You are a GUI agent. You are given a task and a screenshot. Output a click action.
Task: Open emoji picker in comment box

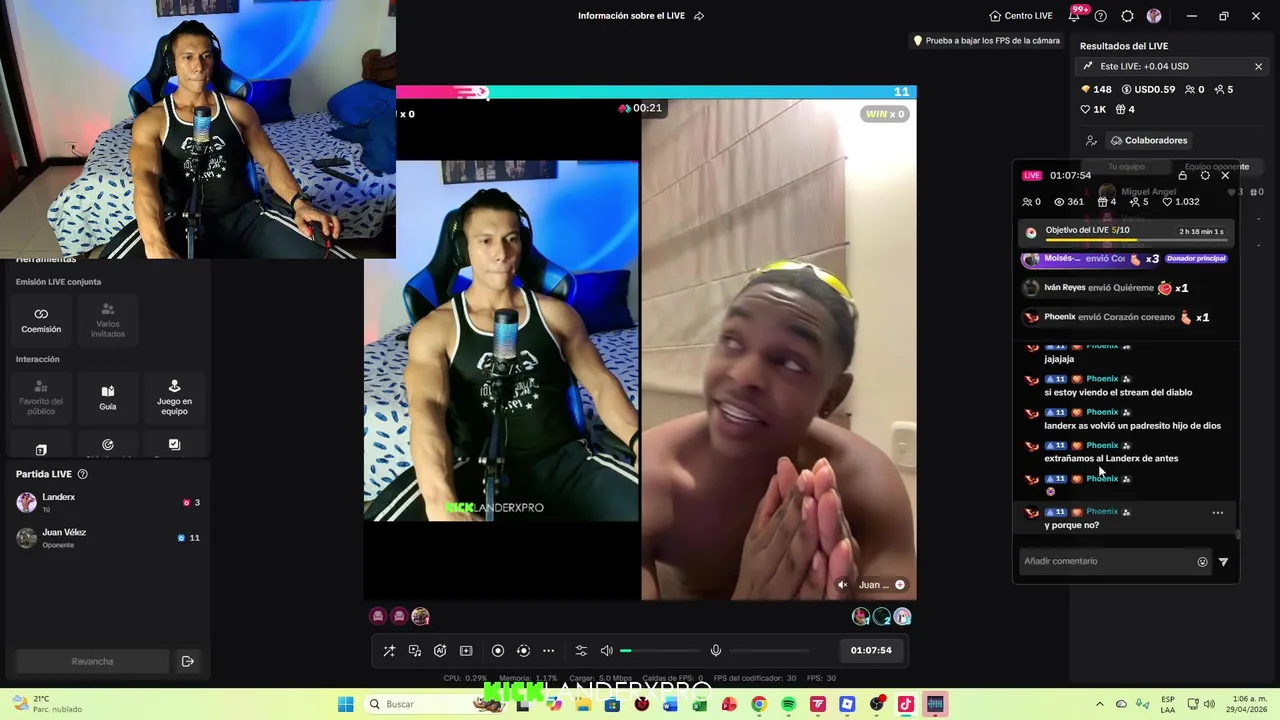1202,562
